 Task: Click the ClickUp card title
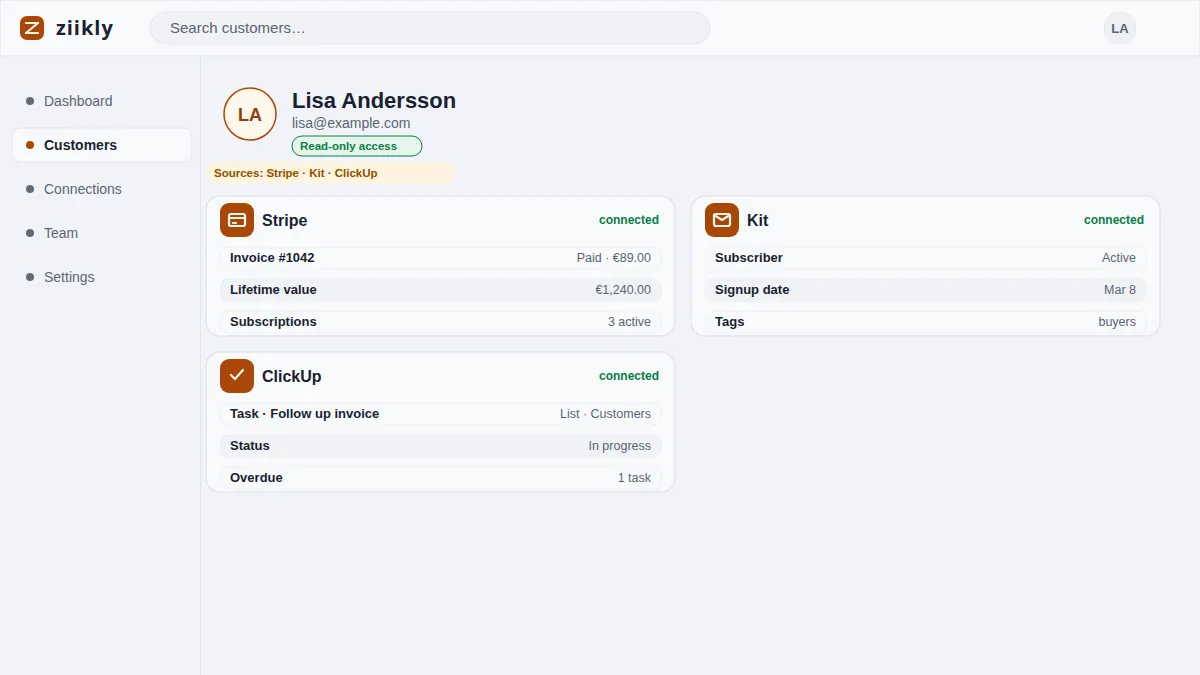(292, 376)
